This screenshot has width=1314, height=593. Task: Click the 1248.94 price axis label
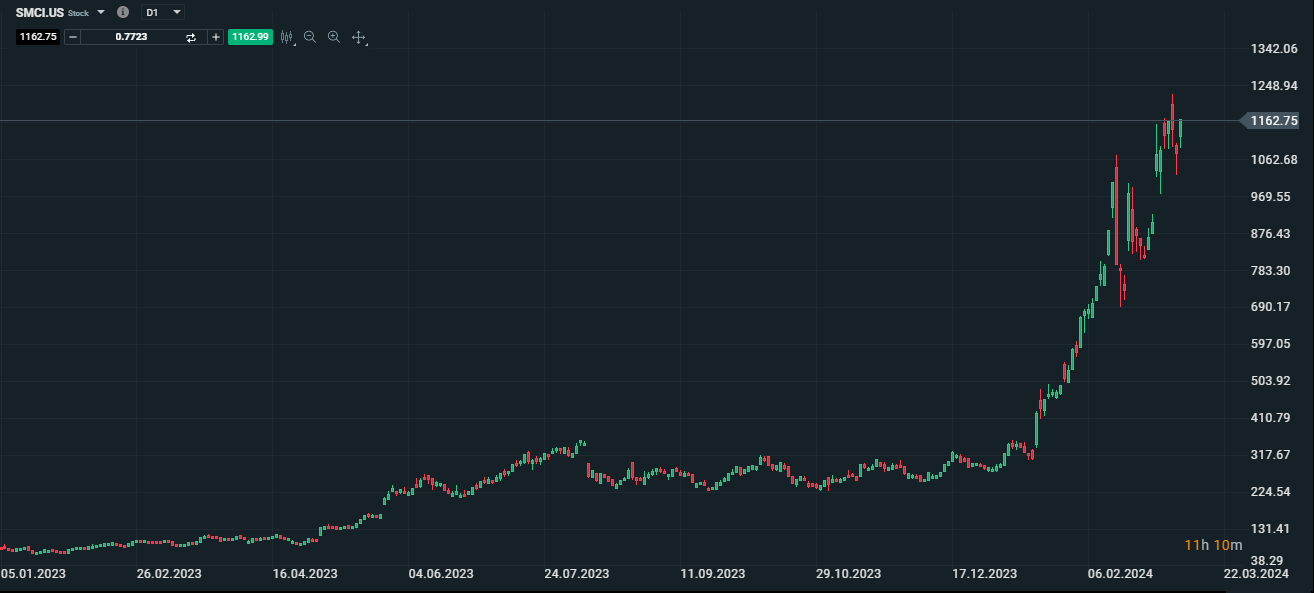pyautogui.click(x=1274, y=86)
